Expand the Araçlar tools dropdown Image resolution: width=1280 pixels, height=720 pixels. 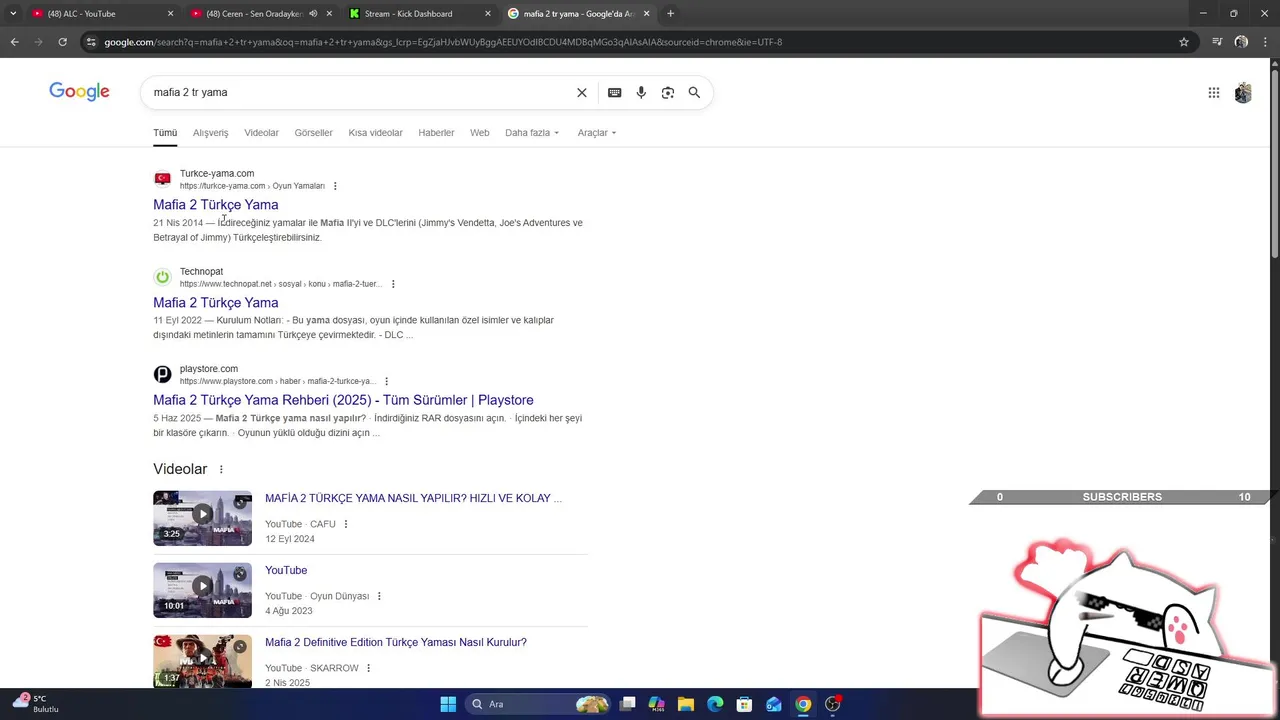(597, 133)
